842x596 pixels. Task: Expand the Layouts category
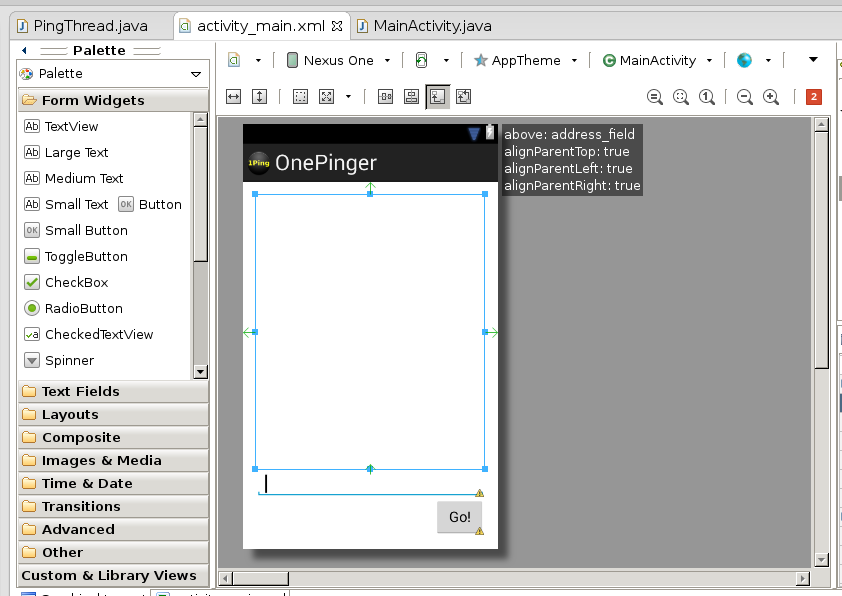pyautogui.click(x=113, y=415)
